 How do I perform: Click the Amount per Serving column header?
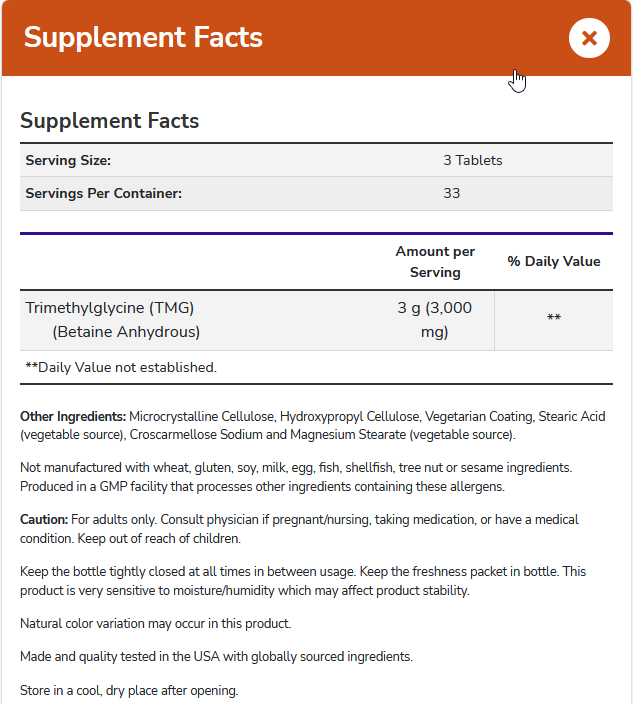click(x=435, y=262)
